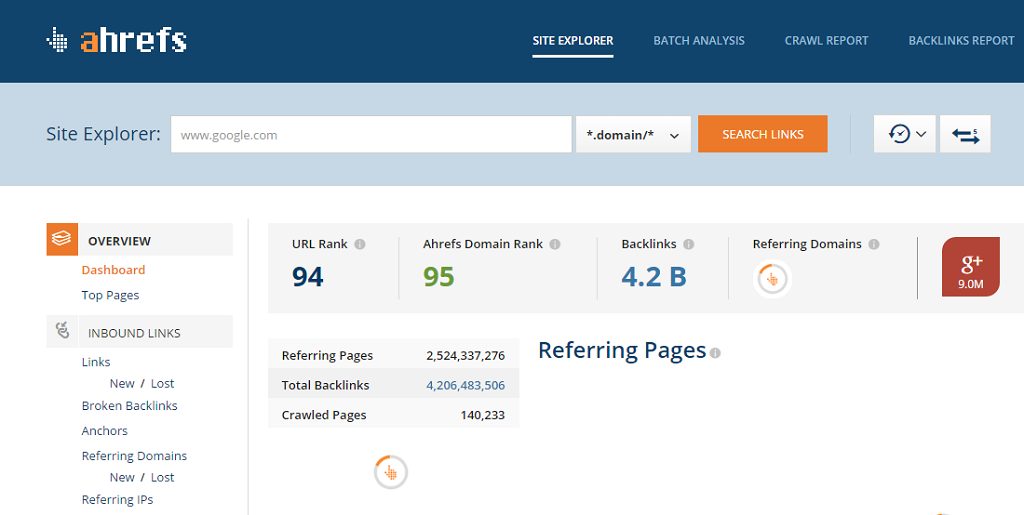
Task: Click the Google+ 9.0M badge
Action: click(x=970, y=267)
